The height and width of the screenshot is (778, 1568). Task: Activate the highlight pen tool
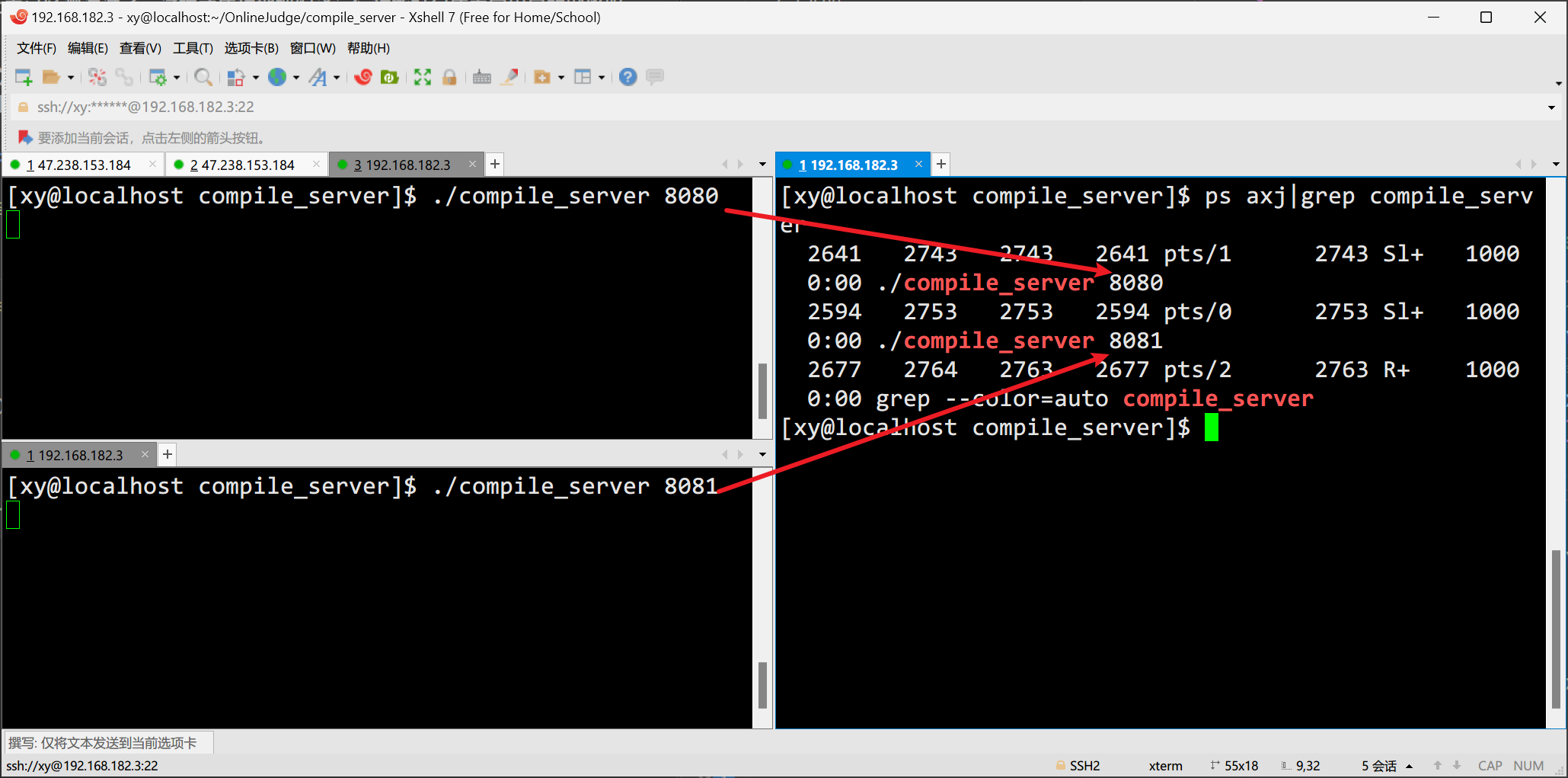coord(509,76)
